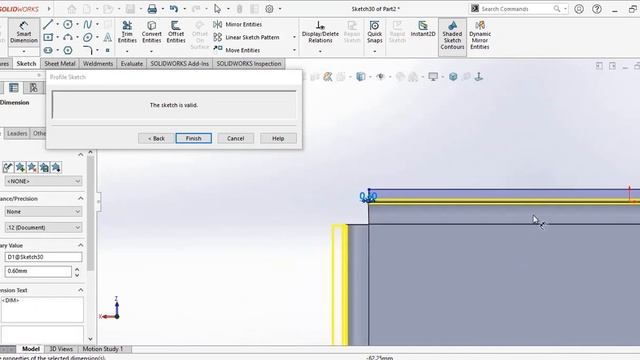Screen dimensions: 640x360
Task: Select the Circle sketch tool
Action: 68,24
